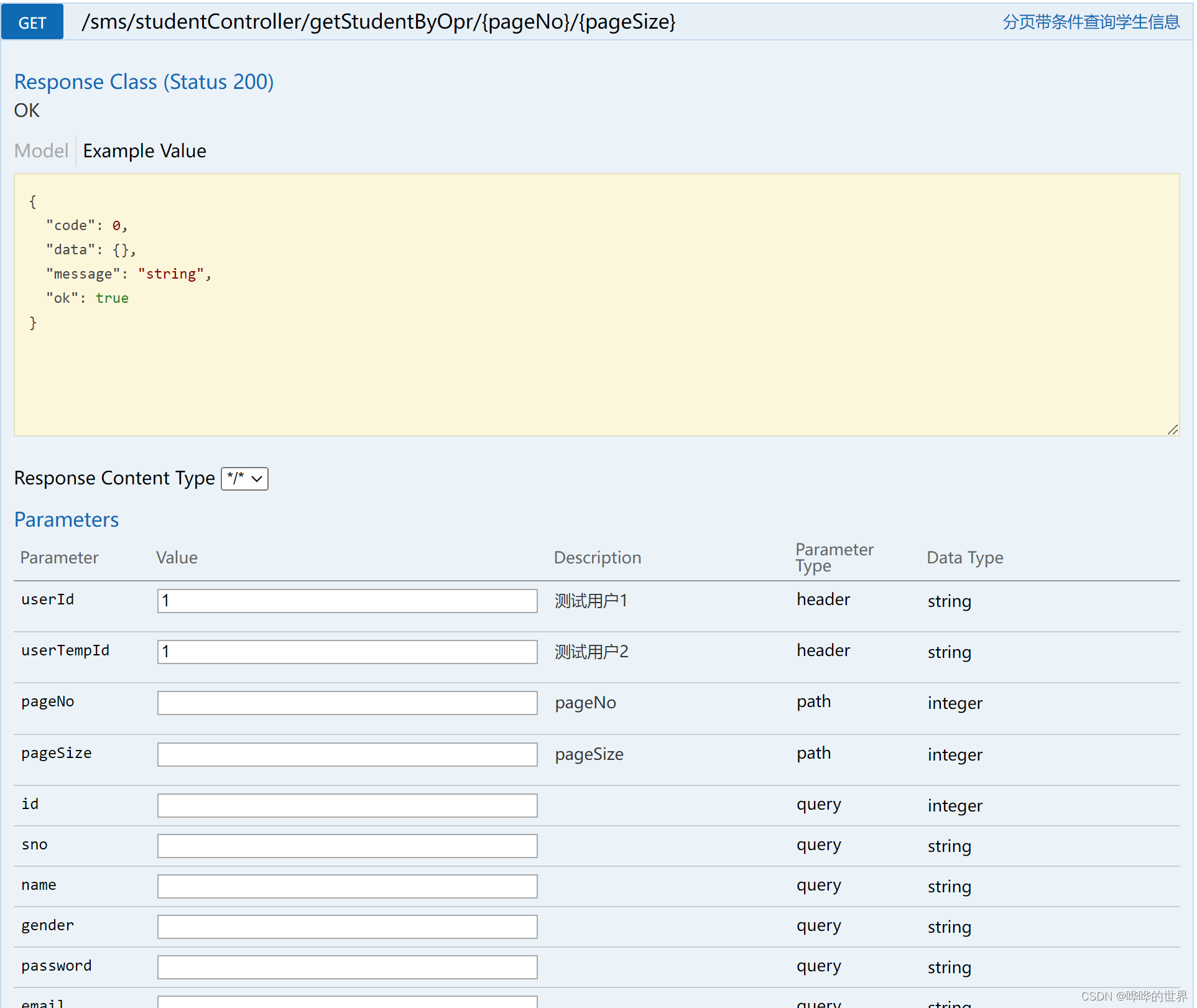This screenshot has height=1008, width=1197.
Task: Click the Parameters section heading
Action: [x=67, y=520]
